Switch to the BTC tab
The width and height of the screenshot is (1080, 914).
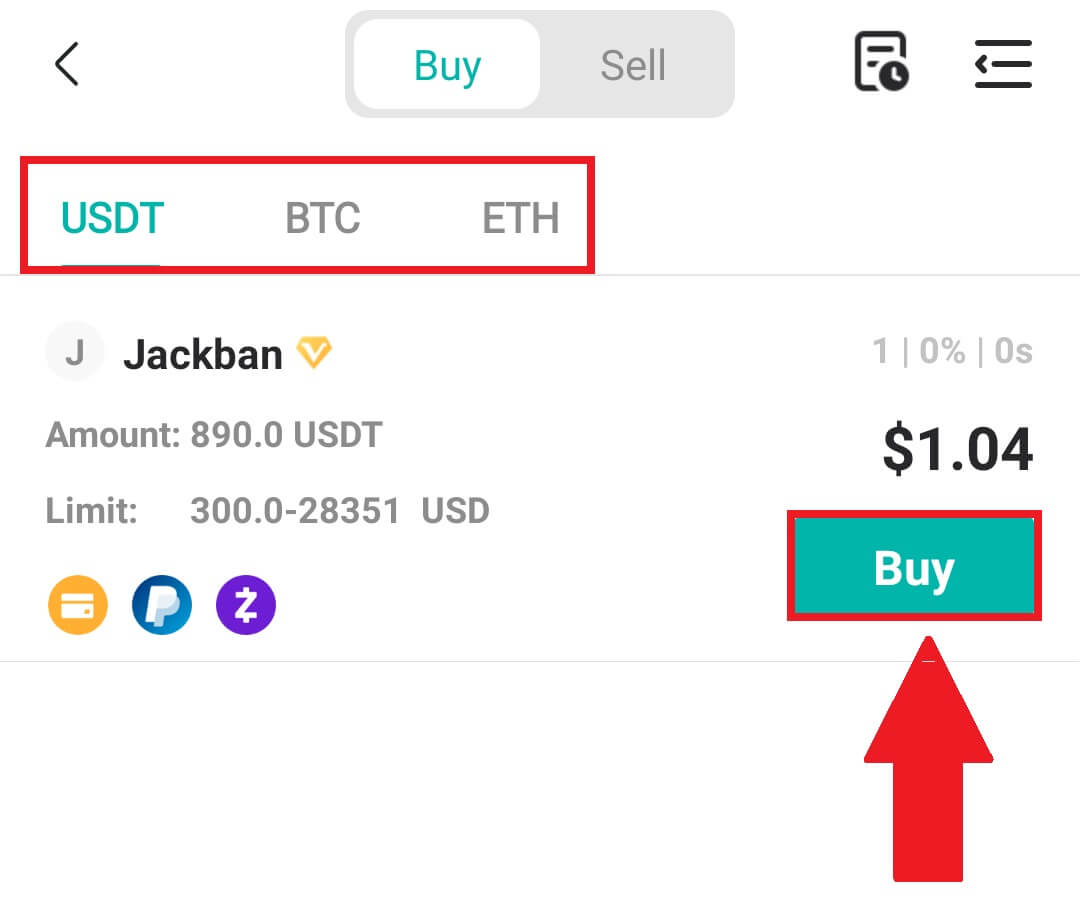click(322, 218)
